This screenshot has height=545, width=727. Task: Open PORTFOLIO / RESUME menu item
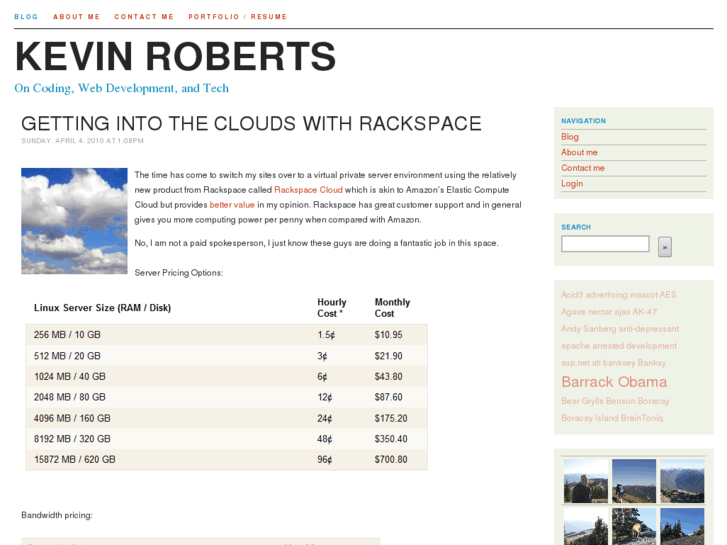pos(237,17)
